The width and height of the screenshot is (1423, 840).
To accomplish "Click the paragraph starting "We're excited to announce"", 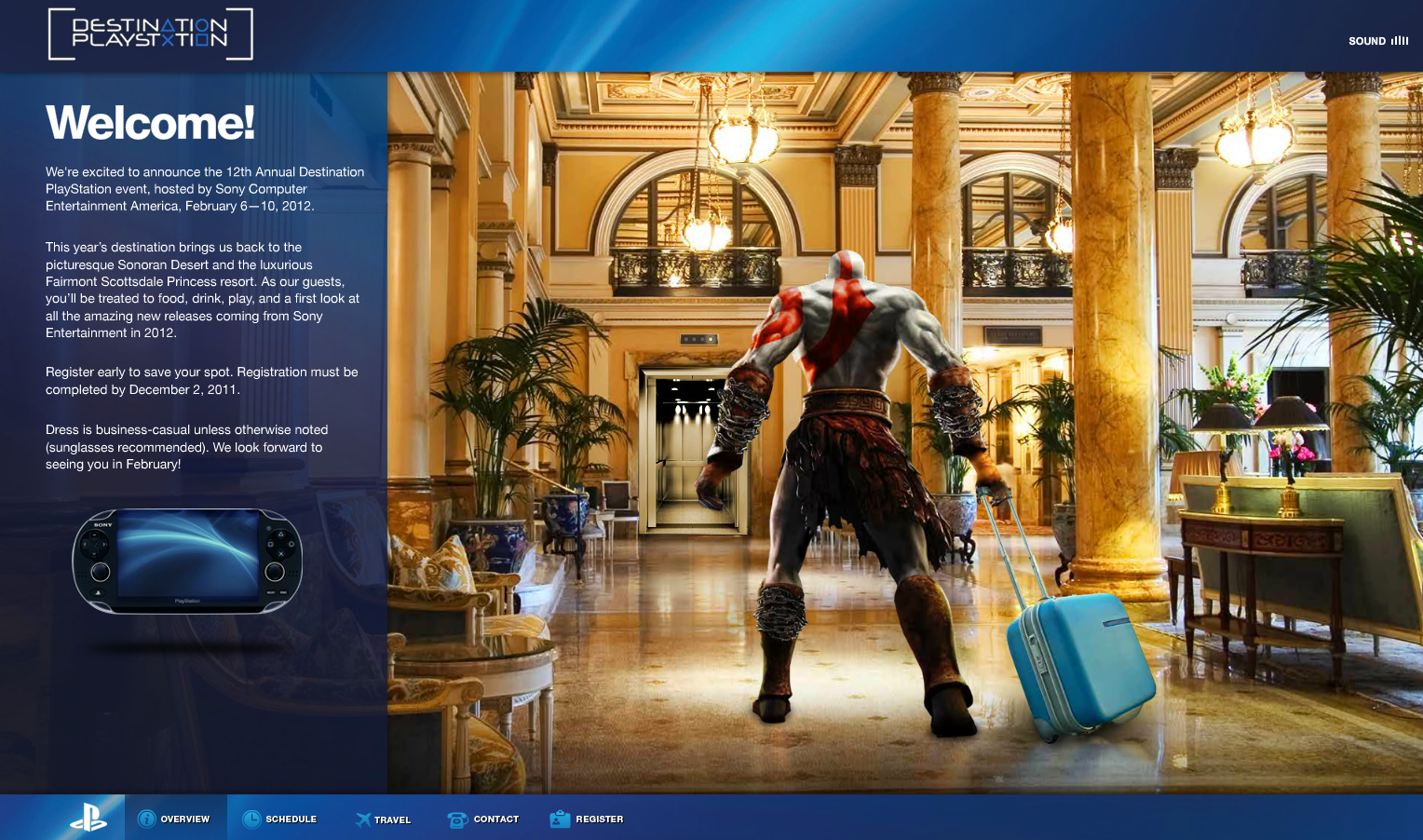I will click(205, 189).
